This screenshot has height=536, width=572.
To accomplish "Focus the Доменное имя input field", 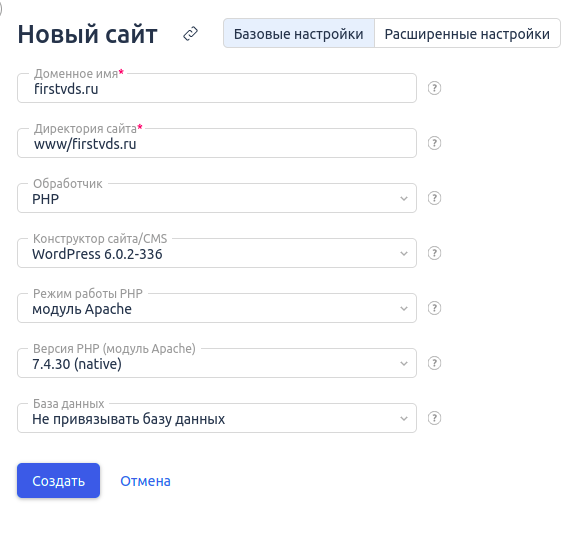I will tap(217, 88).
